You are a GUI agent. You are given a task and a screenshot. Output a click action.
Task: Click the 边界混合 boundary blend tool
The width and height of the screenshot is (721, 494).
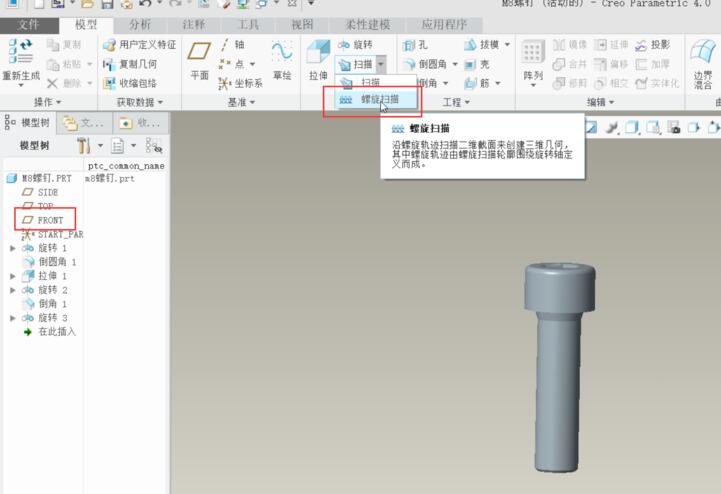pos(703,63)
